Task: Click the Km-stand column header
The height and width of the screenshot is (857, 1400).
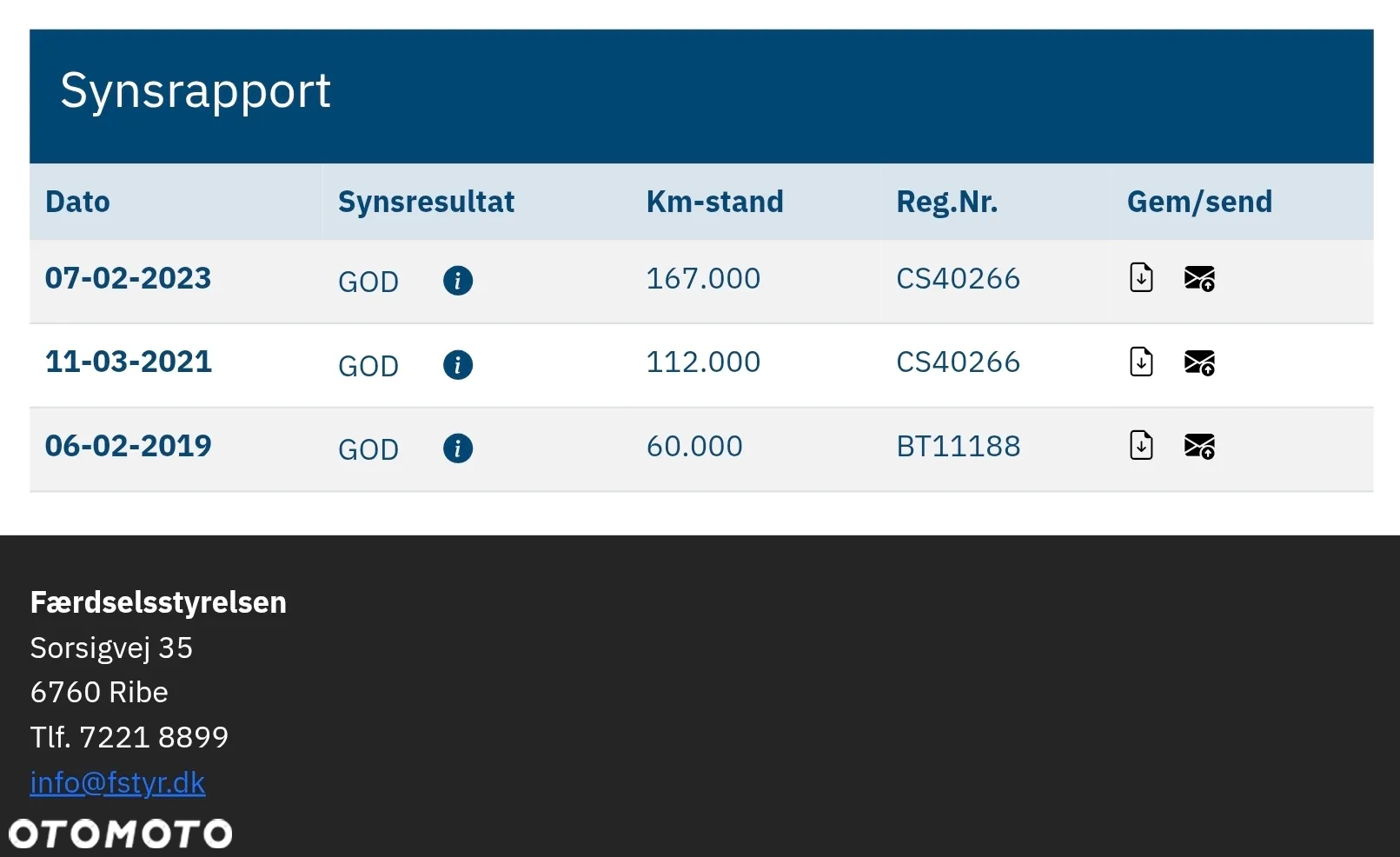Action: (714, 202)
